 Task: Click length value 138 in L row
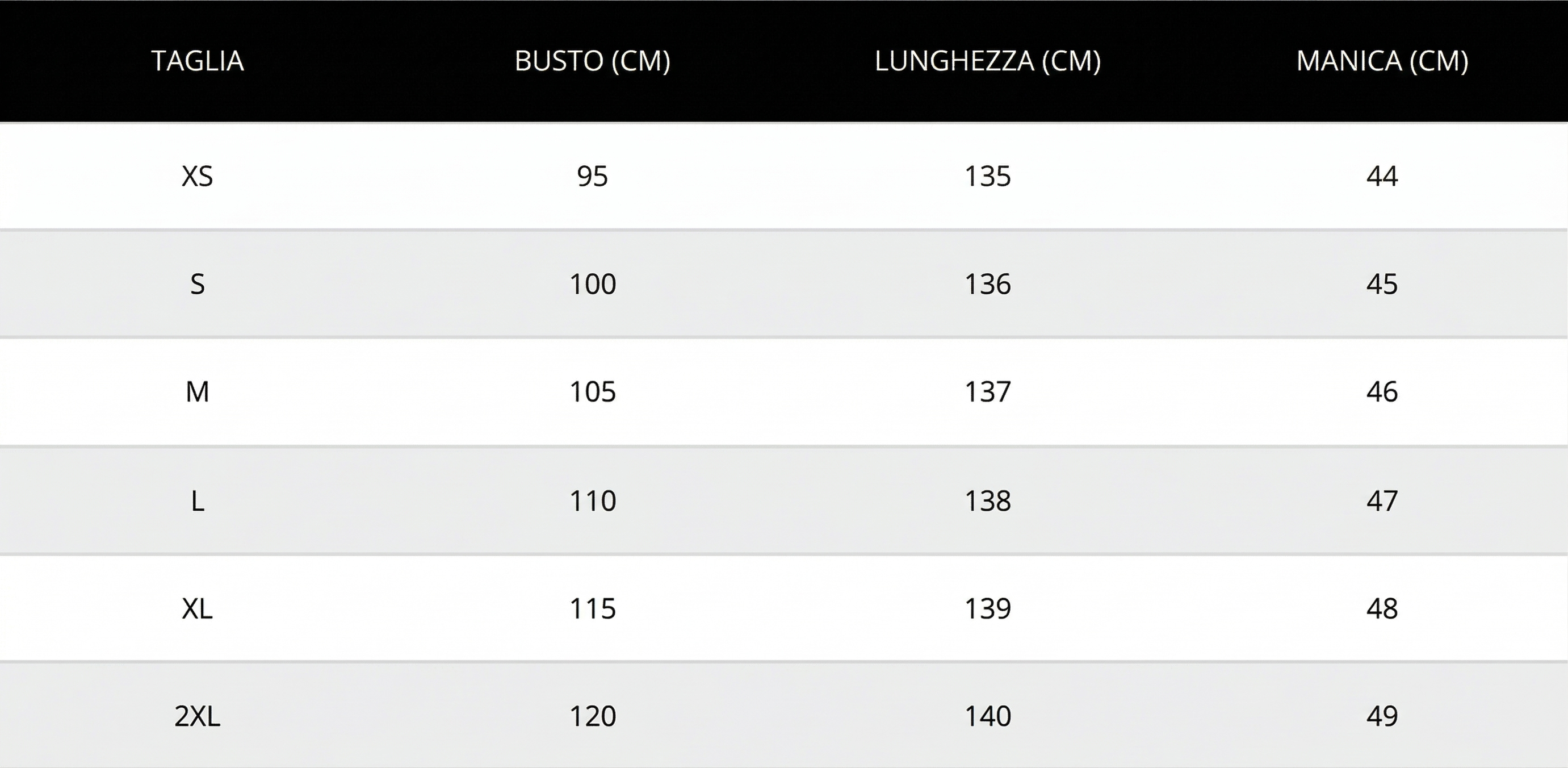coord(987,501)
